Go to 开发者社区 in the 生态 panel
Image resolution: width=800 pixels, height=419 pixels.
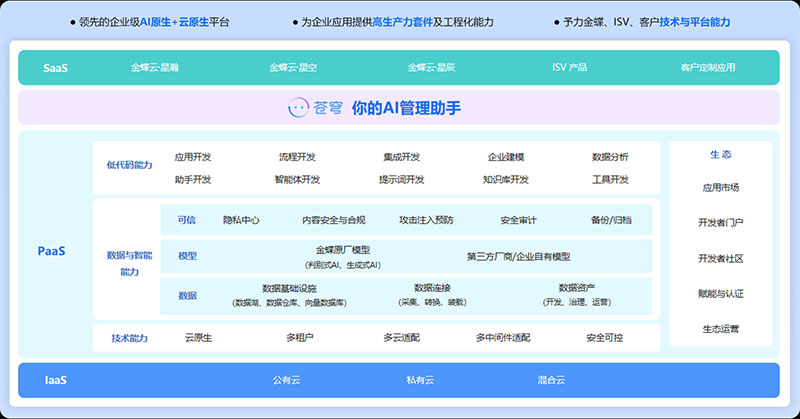point(721,258)
